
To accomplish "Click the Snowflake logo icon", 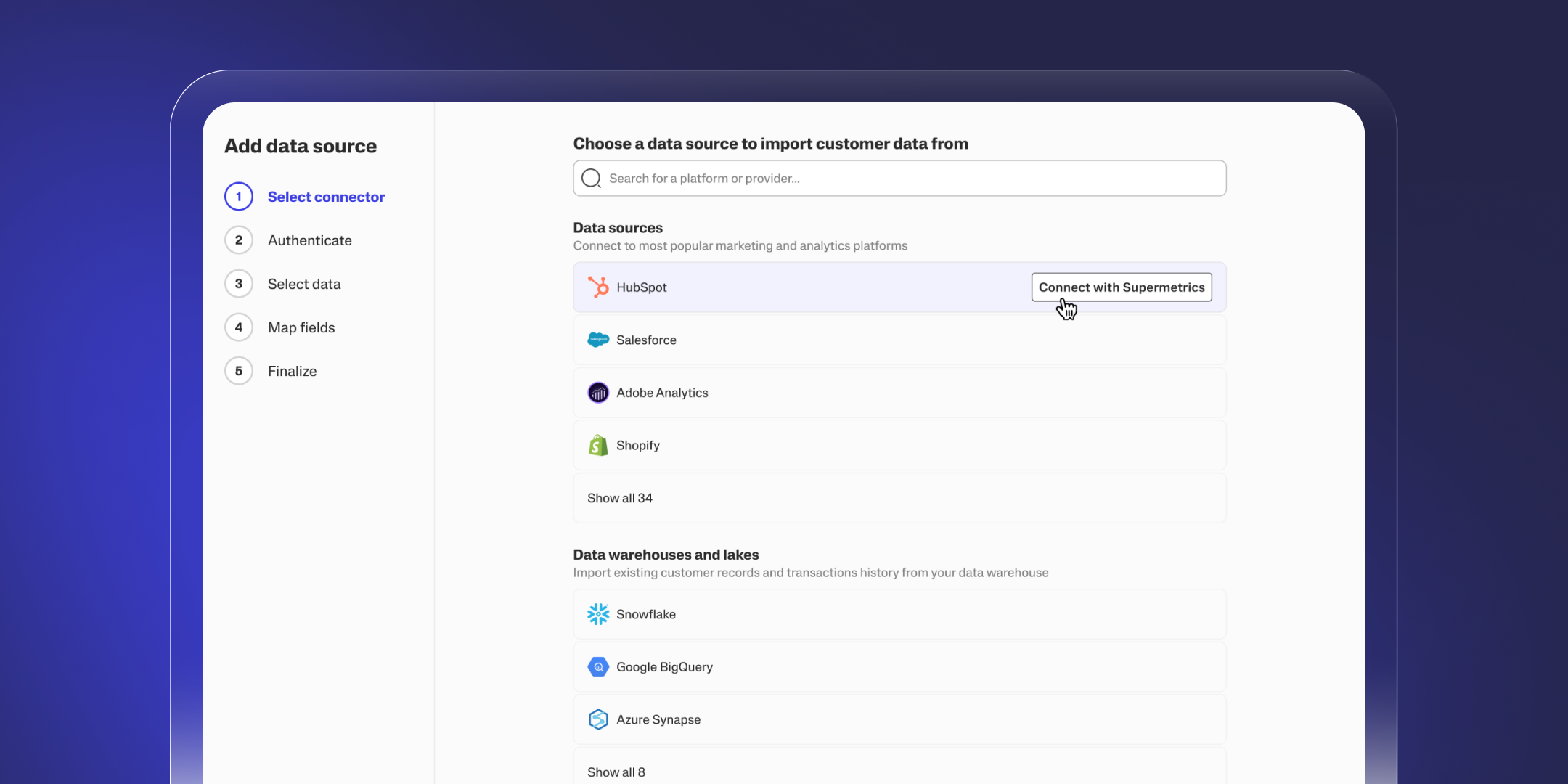I will (598, 614).
